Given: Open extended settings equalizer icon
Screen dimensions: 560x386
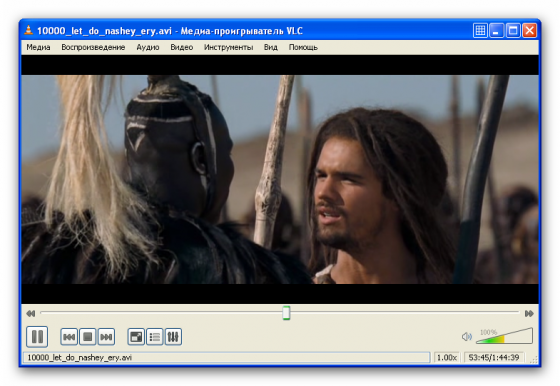Looking at the screenshot, I should click(173, 336).
